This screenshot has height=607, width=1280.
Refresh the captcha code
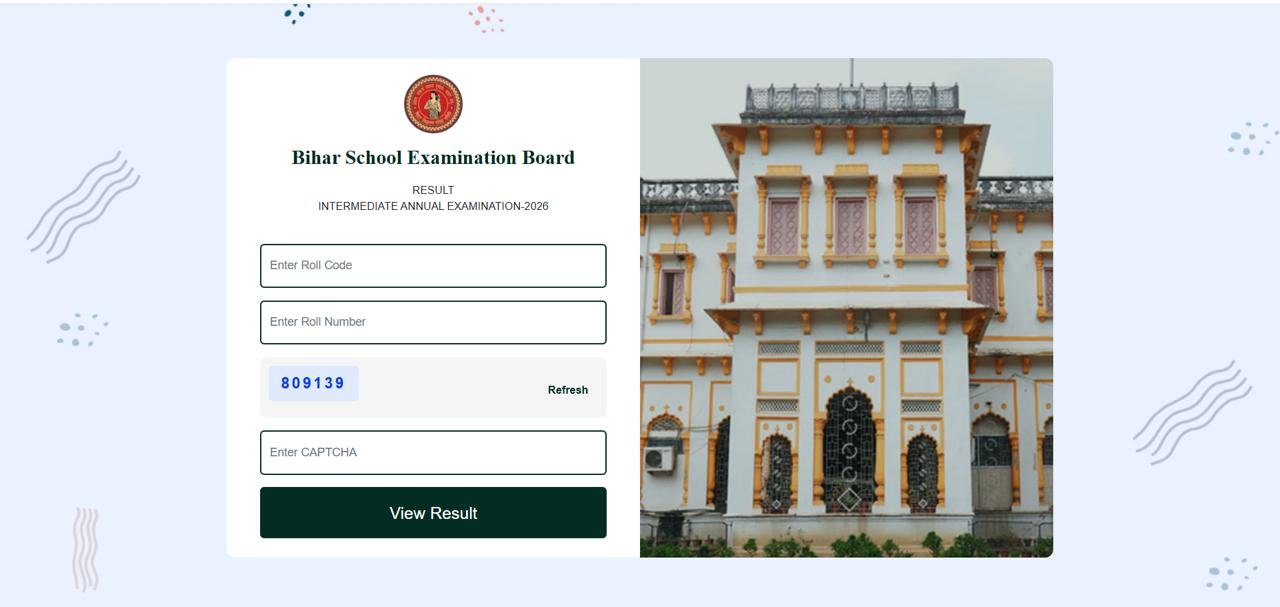[568, 390]
